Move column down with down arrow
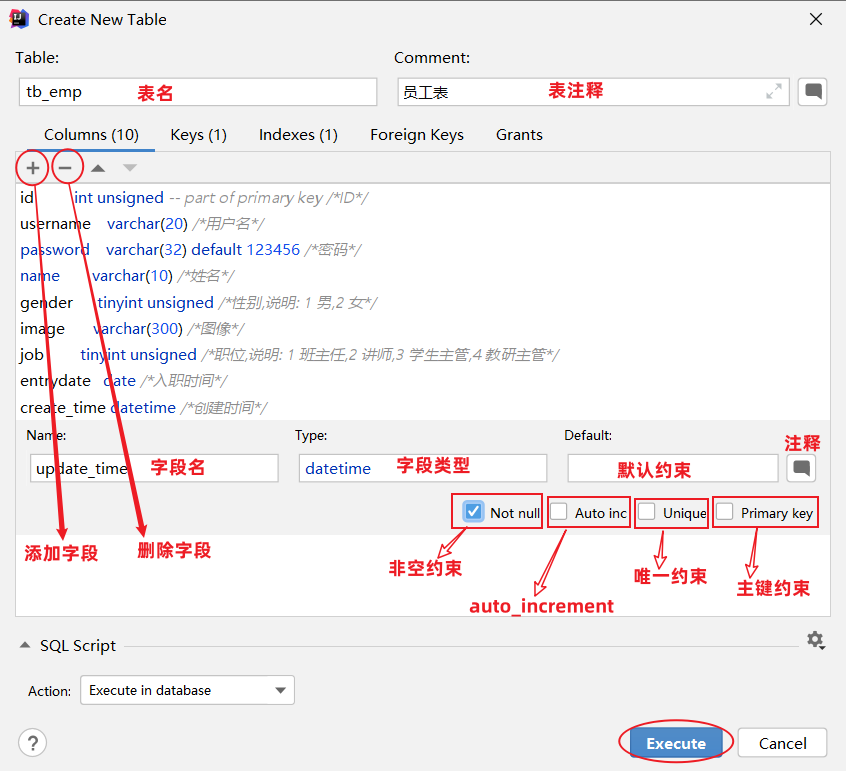The image size is (846, 771). pyautogui.click(x=130, y=168)
